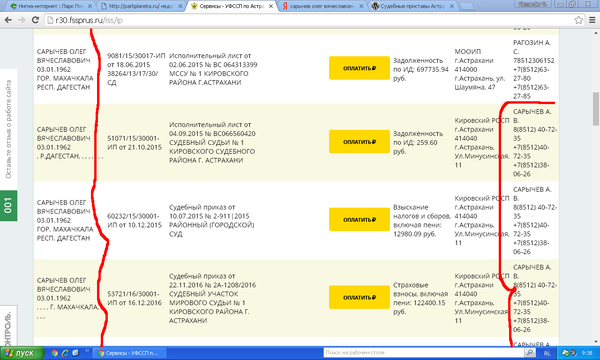
Task: Click the show desktop quick launch icon
Action: coord(76,353)
